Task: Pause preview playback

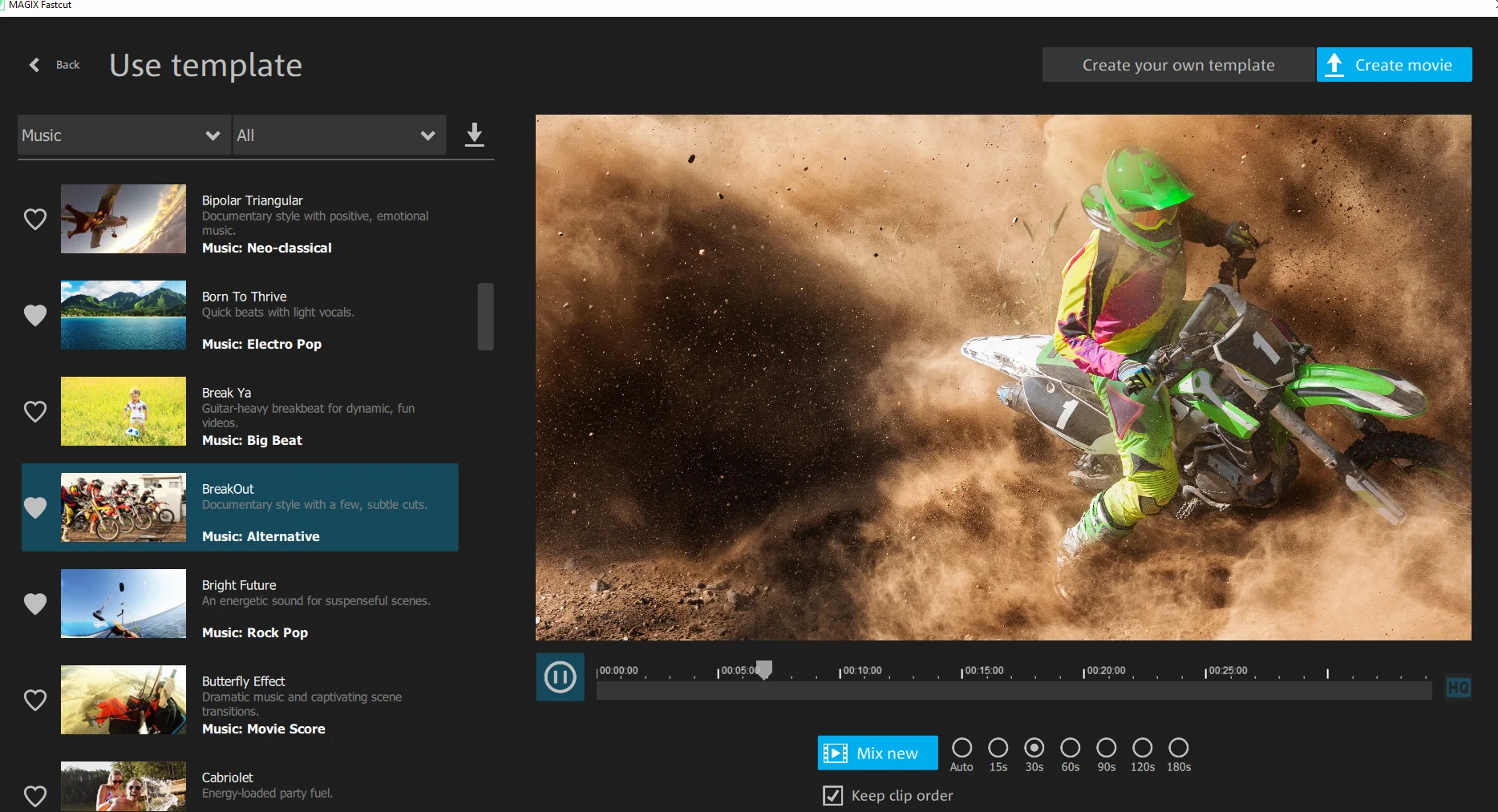Action: pyautogui.click(x=560, y=677)
